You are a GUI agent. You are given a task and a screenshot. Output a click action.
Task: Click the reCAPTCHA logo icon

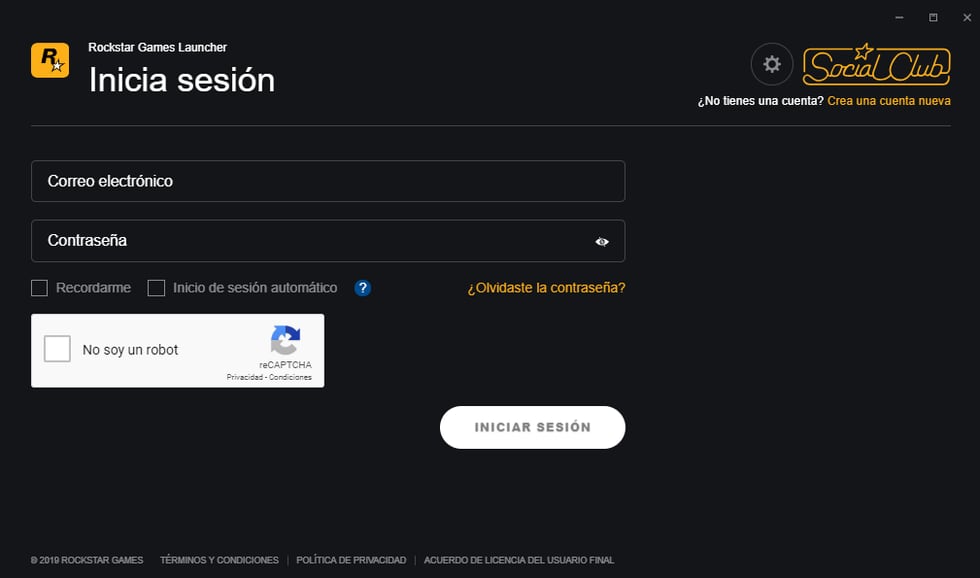[x=286, y=340]
